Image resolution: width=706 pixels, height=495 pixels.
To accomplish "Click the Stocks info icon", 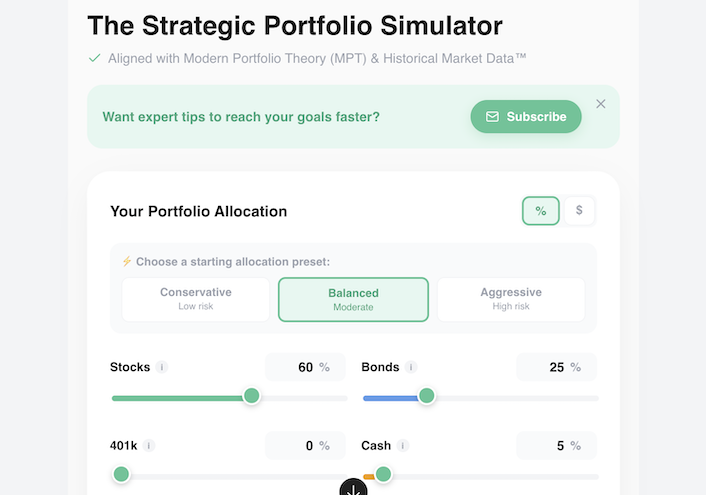I will [x=162, y=367].
